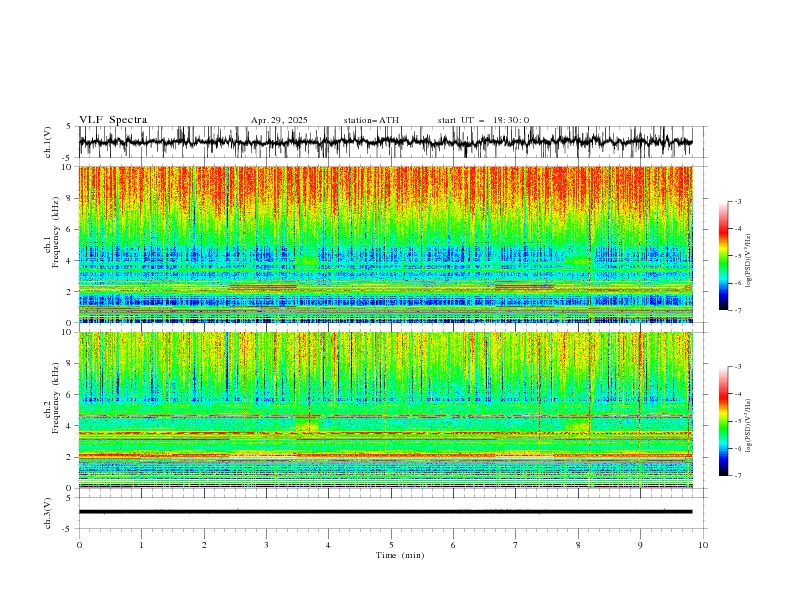The width and height of the screenshot is (792, 612).
Task: Click the lower color bar log(PSD) label
Action: click(748, 425)
